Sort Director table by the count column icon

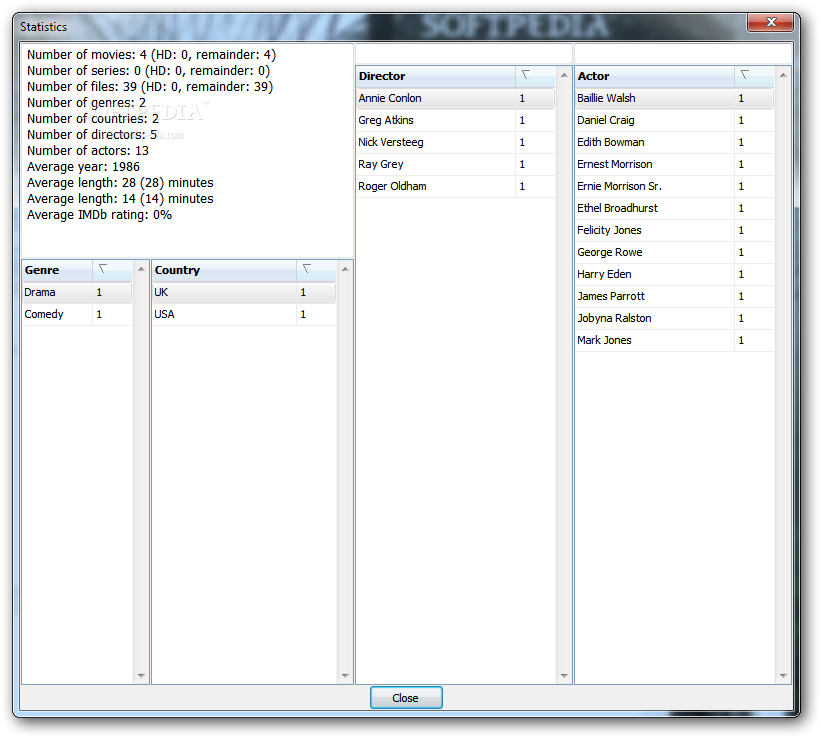click(535, 76)
